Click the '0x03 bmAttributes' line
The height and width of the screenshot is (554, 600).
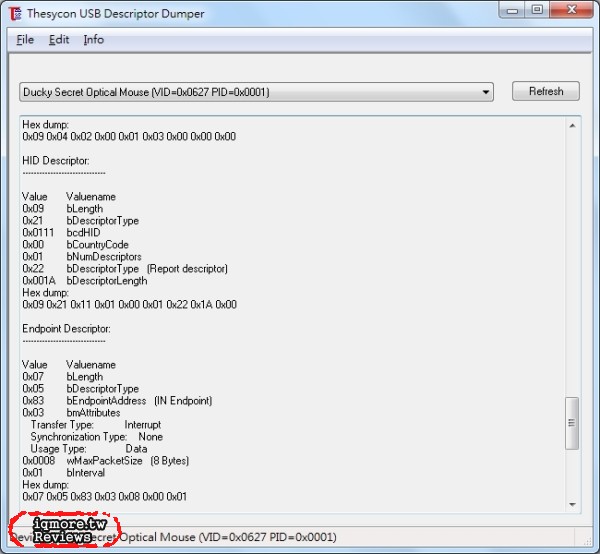71,412
